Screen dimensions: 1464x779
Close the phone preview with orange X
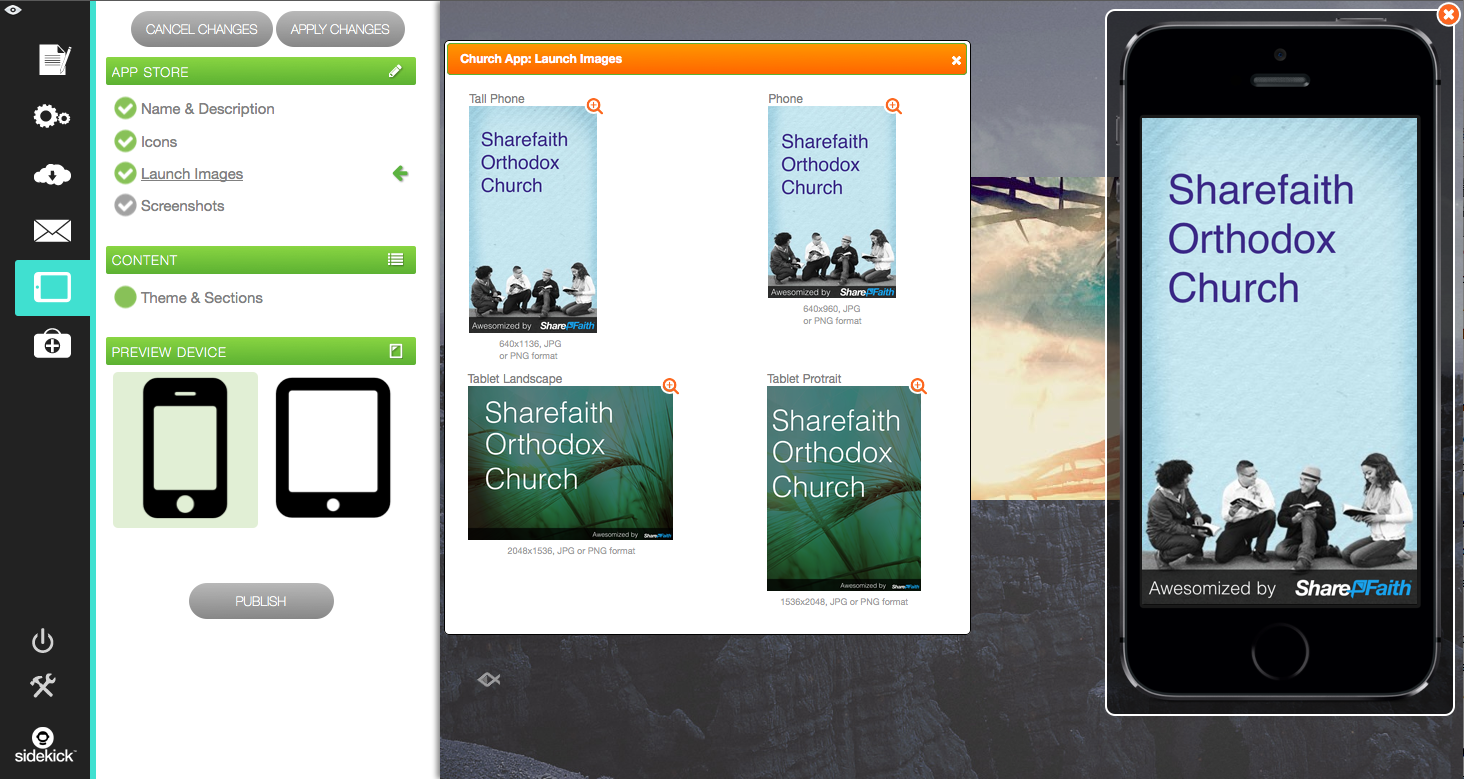pos(1448,14)
